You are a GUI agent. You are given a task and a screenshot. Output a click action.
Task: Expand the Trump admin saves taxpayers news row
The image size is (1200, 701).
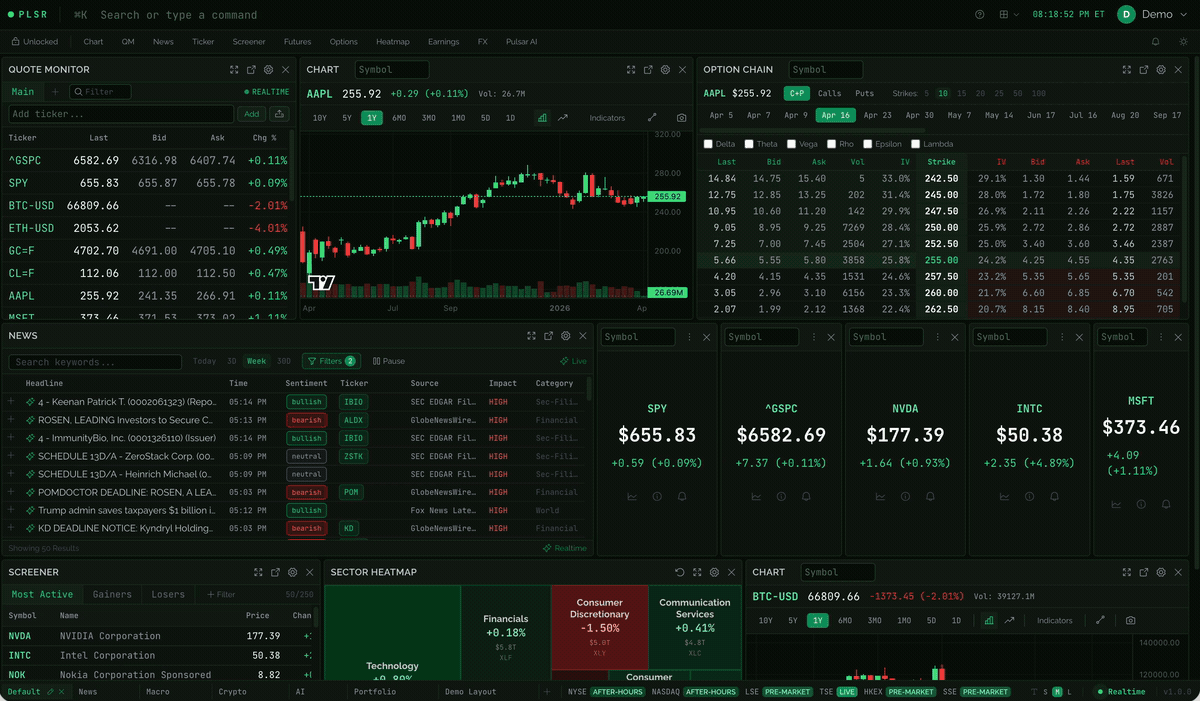pos(11,510)
